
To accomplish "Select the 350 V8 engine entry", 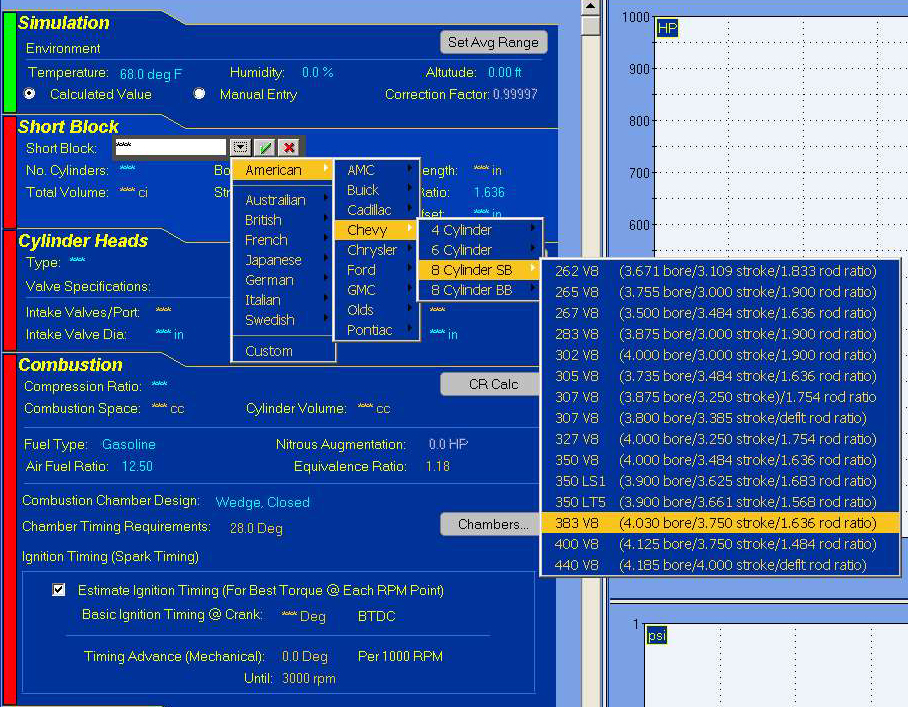I will pyautogui.click(x=720, y=460).
